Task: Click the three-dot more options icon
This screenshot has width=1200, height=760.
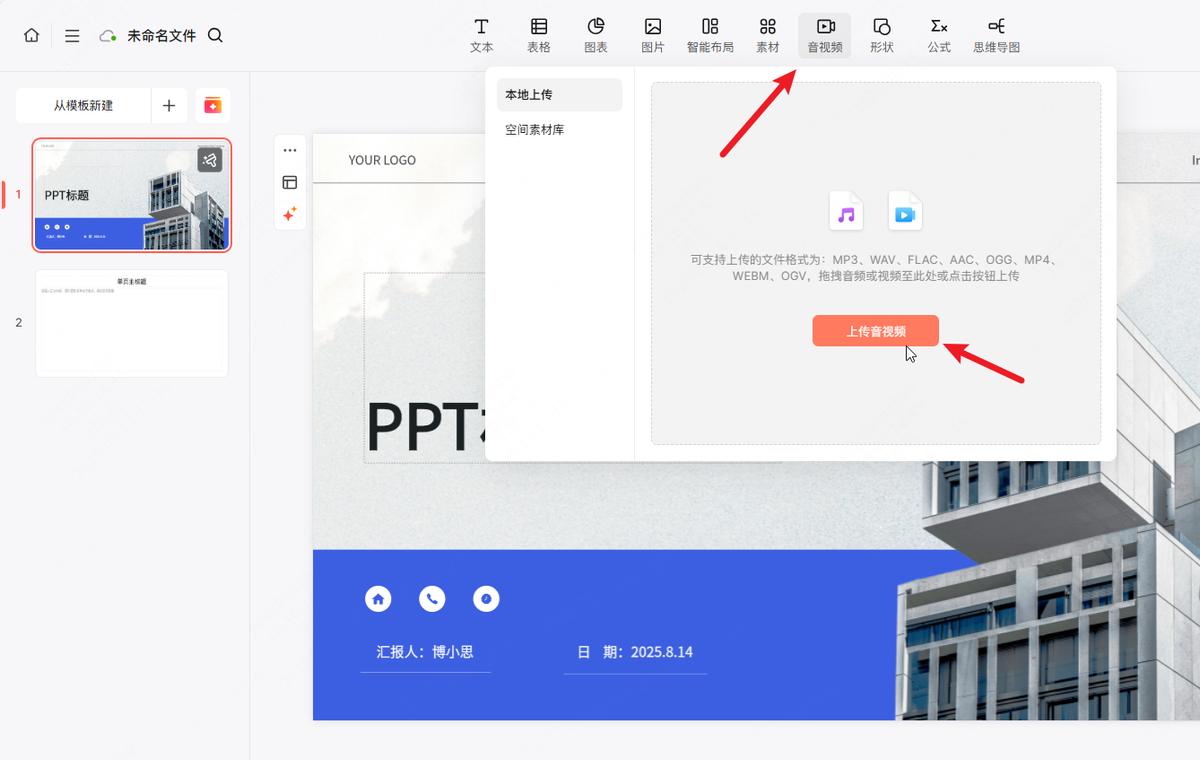Action: click(x=290, y=150)
